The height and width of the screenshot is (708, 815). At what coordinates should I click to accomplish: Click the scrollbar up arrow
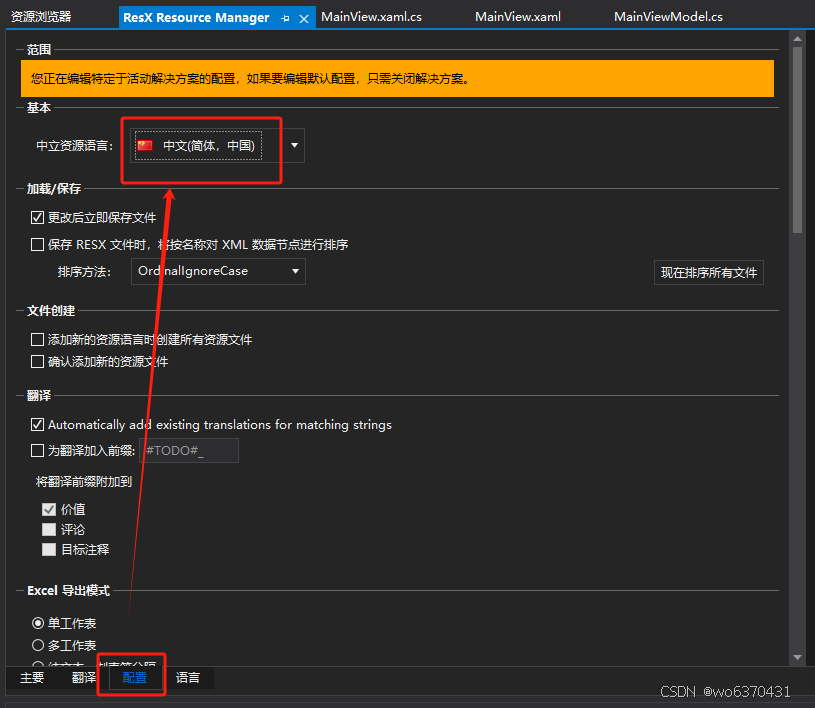coord(797,38)
